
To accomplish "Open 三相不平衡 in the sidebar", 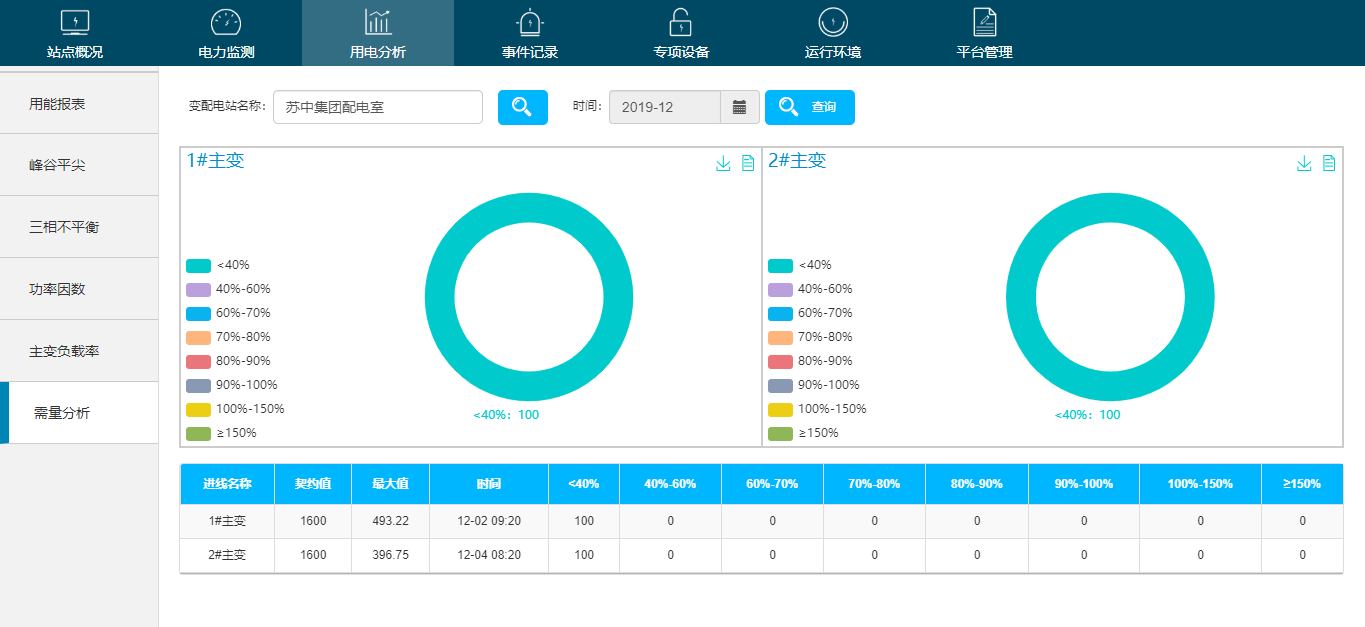I will point(79,227).
